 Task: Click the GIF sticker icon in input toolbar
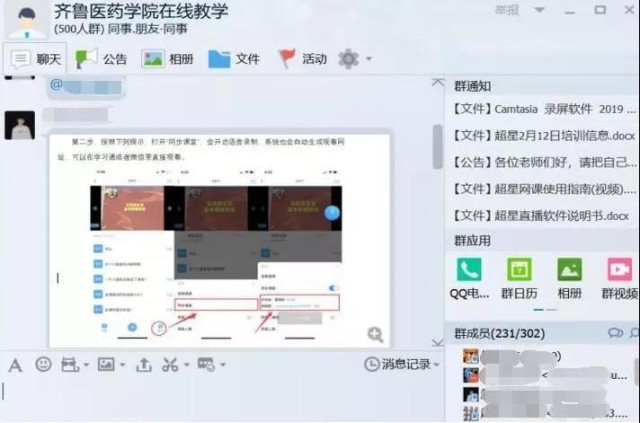(x=70, y=365)
